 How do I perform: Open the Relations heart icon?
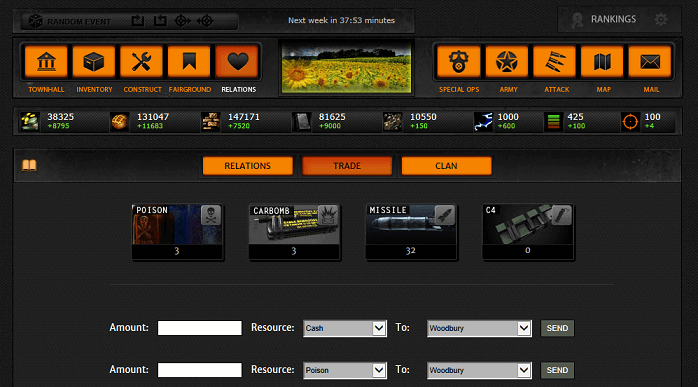tap(237, 61)
